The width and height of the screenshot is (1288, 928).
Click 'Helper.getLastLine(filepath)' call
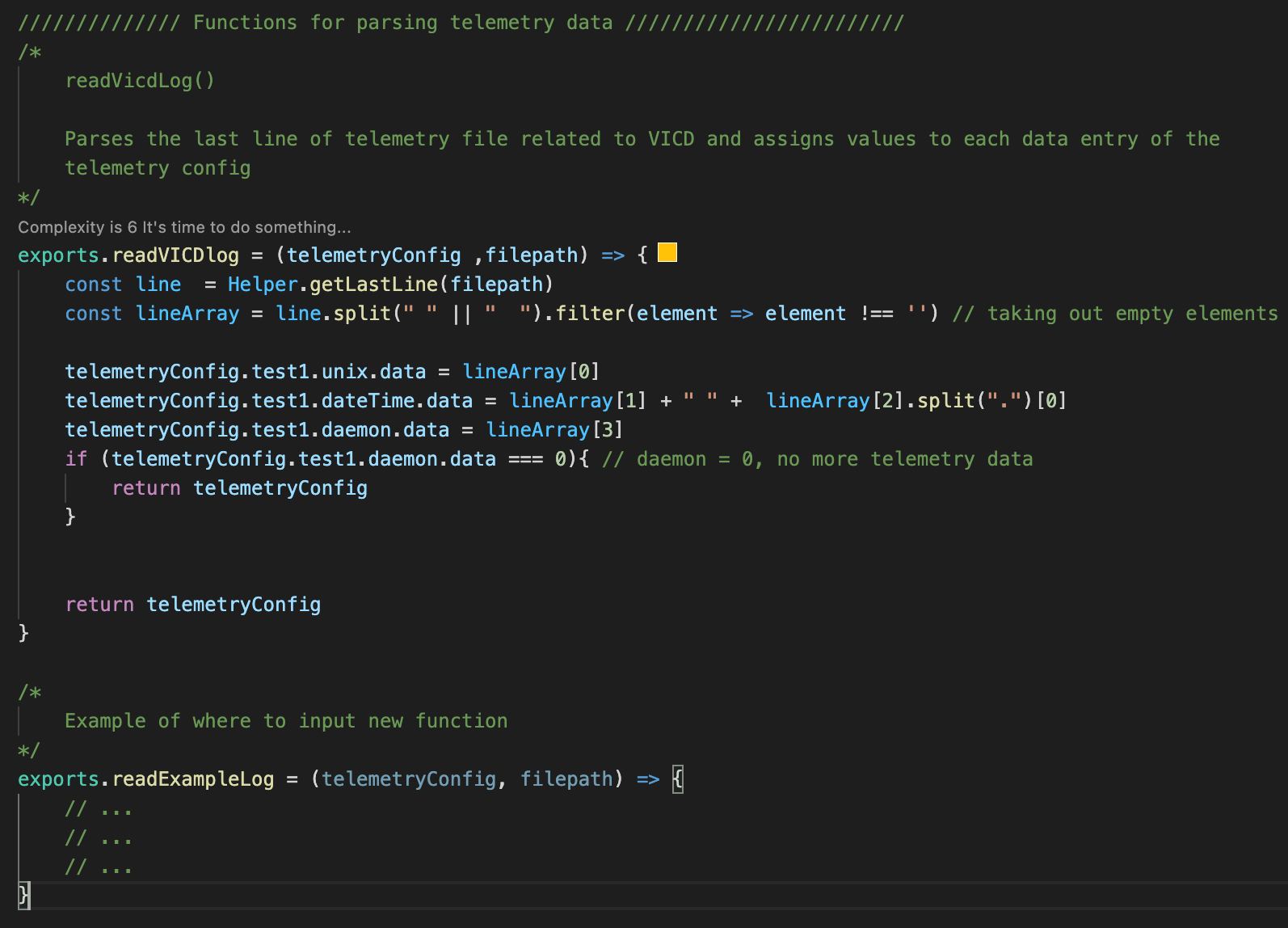click(x=390, y=285)
